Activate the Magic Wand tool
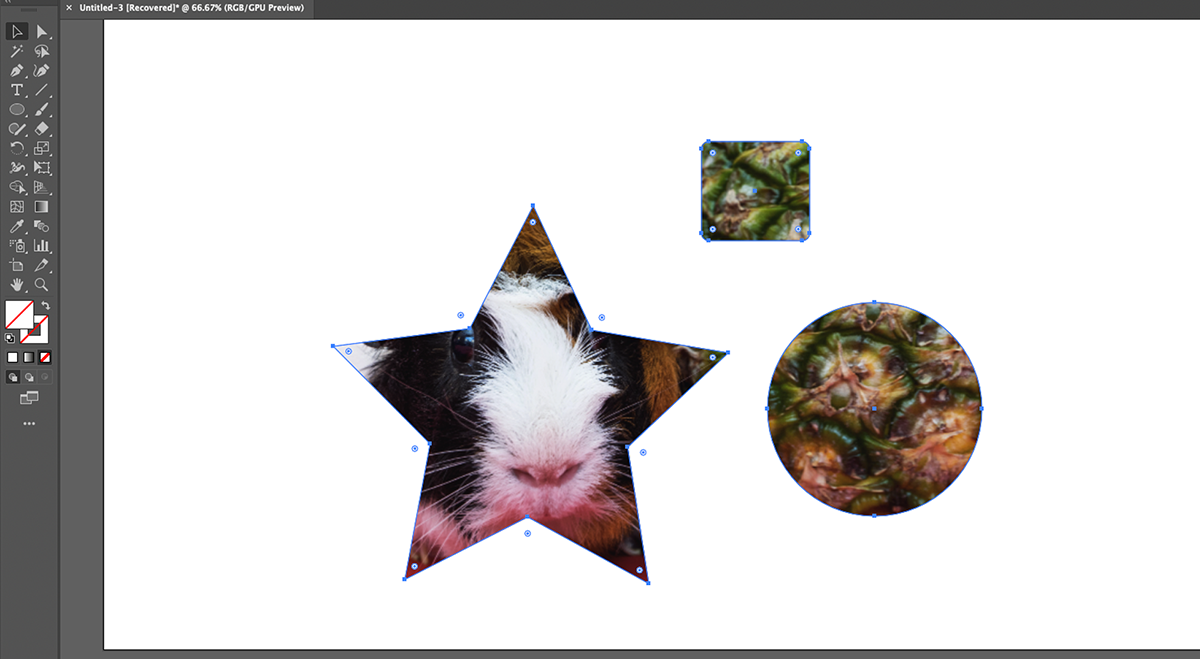1200x659 pixels. tap(16, 50)
